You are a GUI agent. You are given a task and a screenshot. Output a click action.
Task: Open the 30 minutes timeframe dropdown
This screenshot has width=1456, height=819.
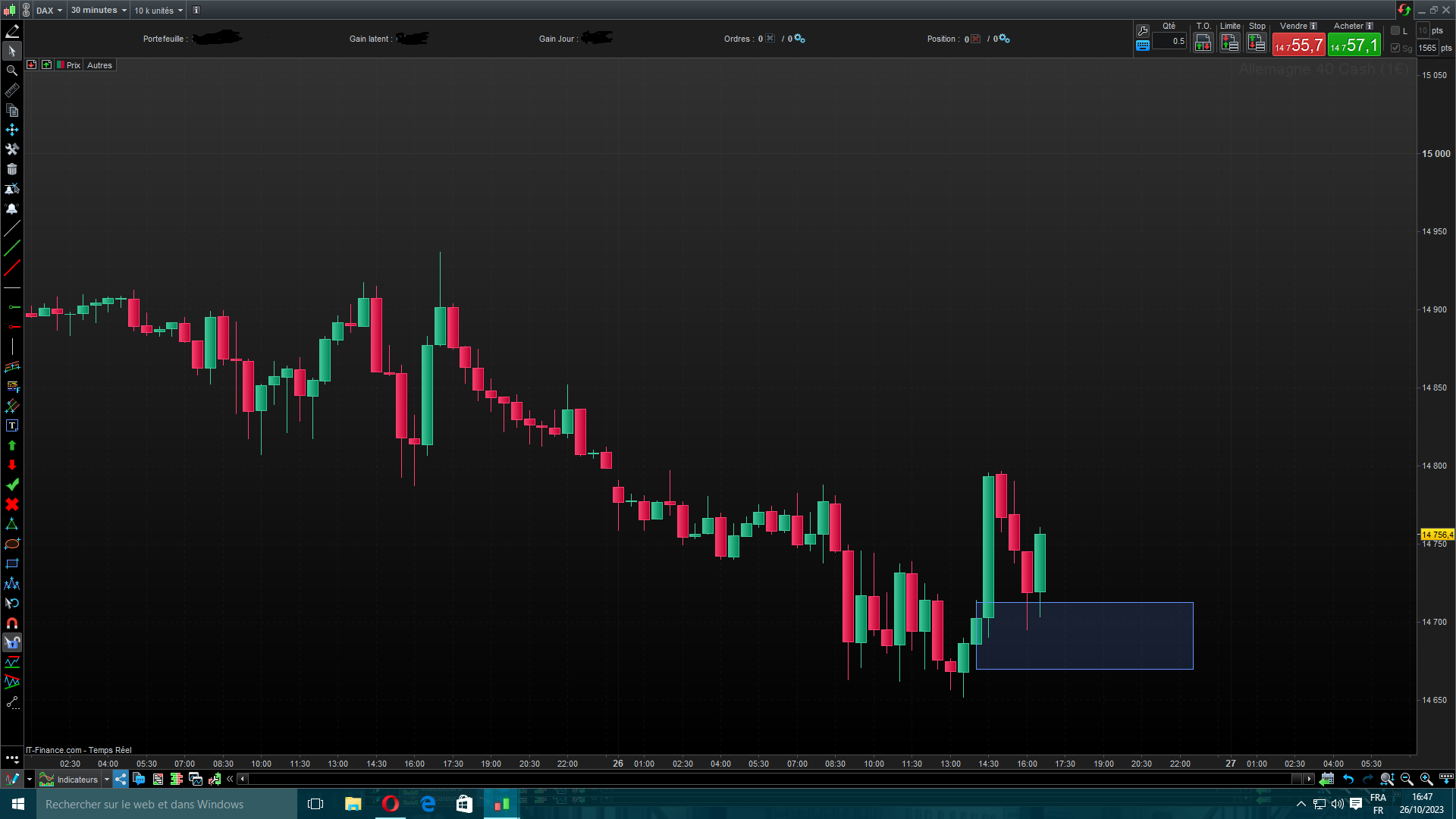pos(99,11)
